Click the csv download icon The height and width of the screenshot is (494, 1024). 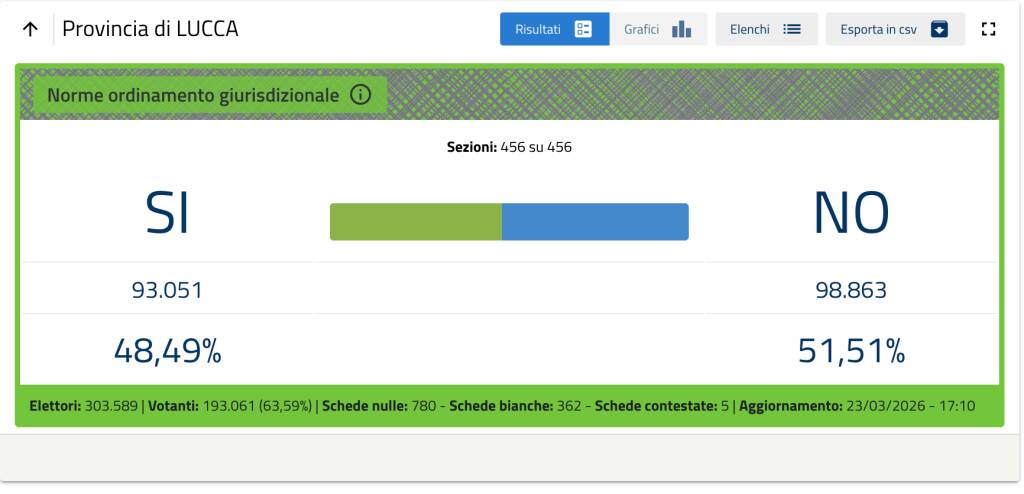(939, 29)
